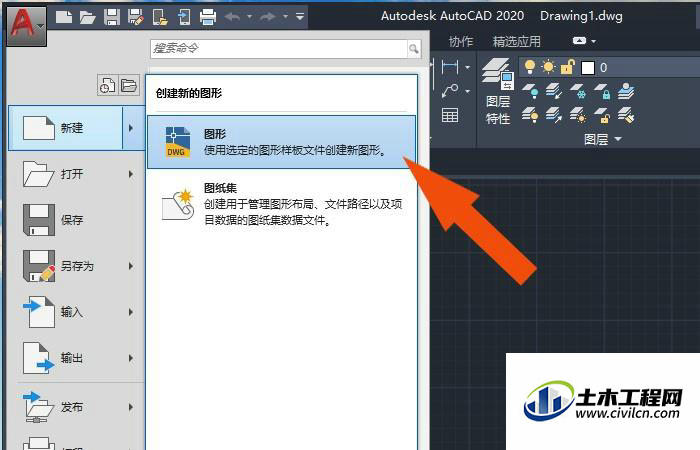Choose 图纸集 to create a sheet set
Screen dimensions: 700x450
pos(282,204)
